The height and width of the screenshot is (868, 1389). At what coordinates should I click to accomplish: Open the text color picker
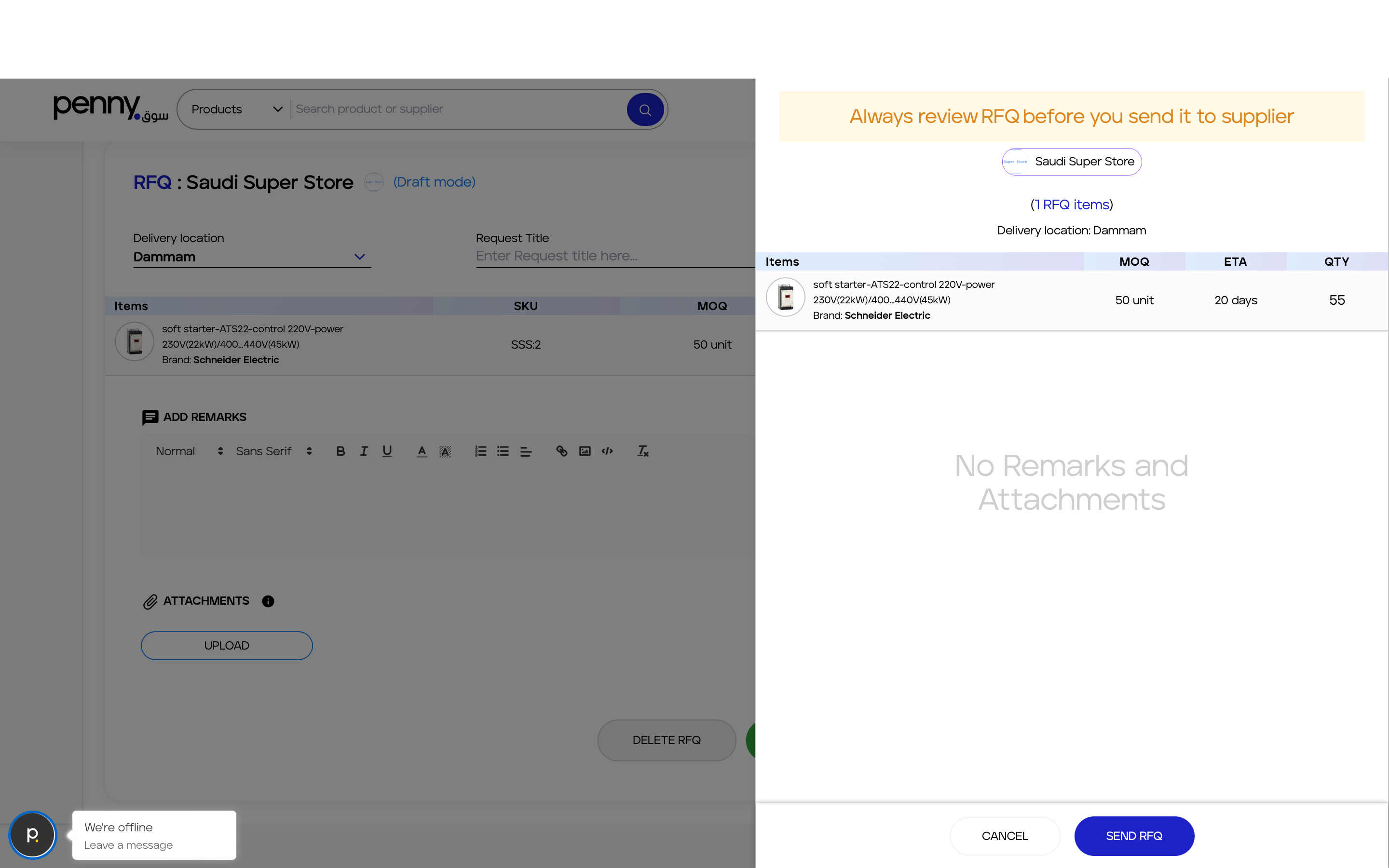click(422, 451)
